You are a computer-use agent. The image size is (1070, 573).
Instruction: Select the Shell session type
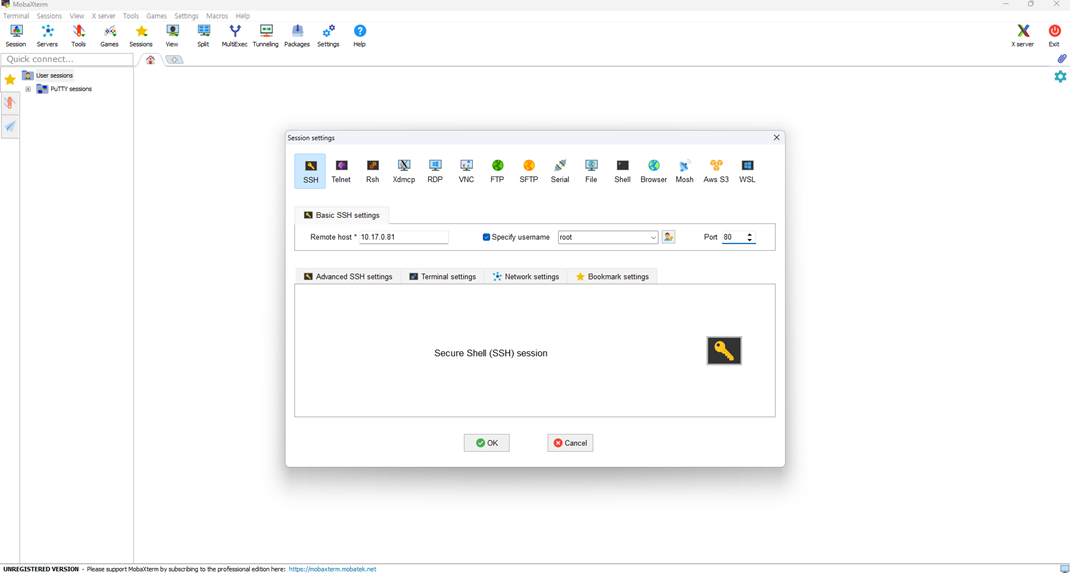click(622, 171)
